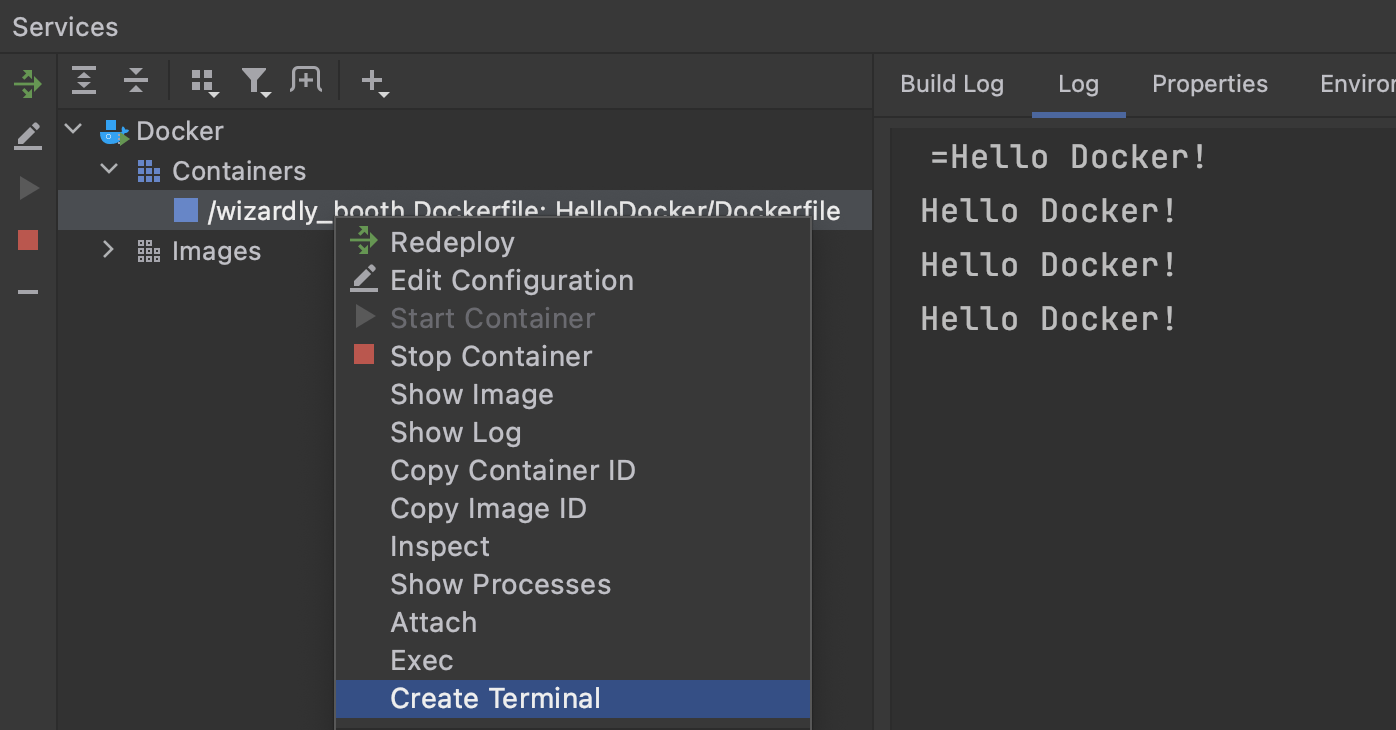Choose Create Terminal from context menu
Viewport: 1396px width, 730px height.
pos(495,698)
